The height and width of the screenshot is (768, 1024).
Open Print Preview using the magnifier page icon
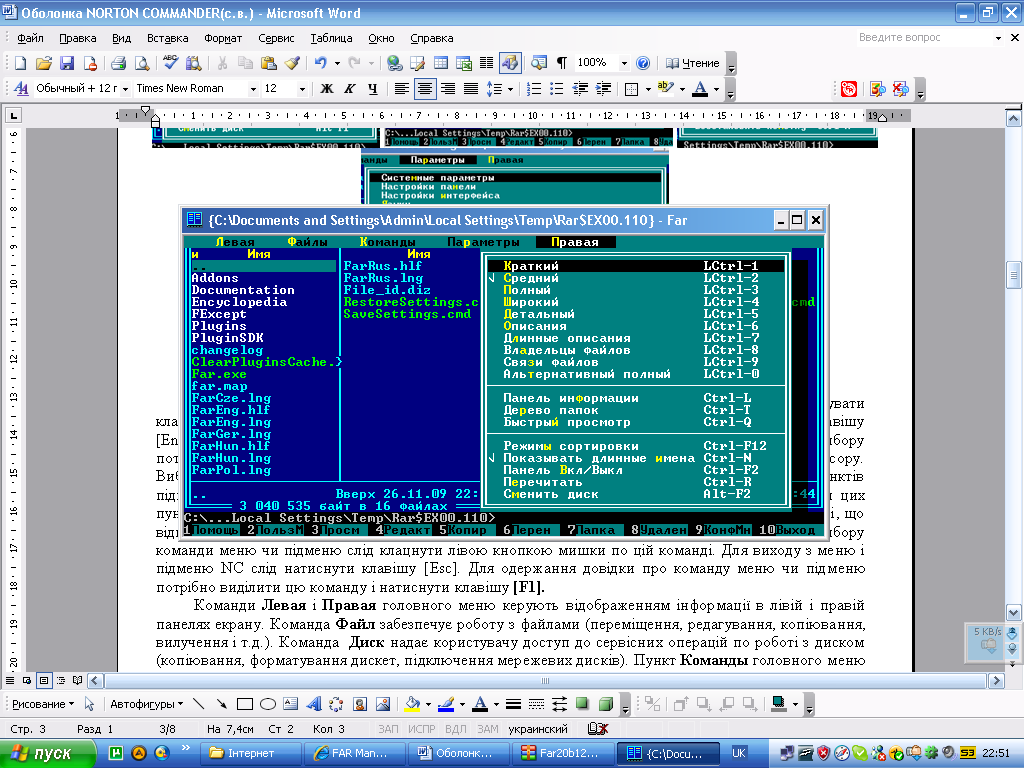pyautogui.click(x=141, y=63)
